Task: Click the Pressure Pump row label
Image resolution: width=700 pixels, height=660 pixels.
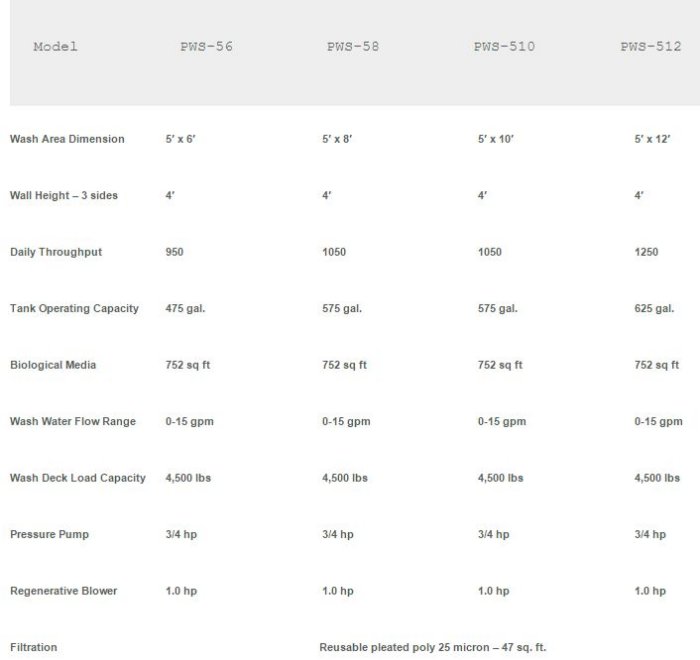Action: [49, 535]
